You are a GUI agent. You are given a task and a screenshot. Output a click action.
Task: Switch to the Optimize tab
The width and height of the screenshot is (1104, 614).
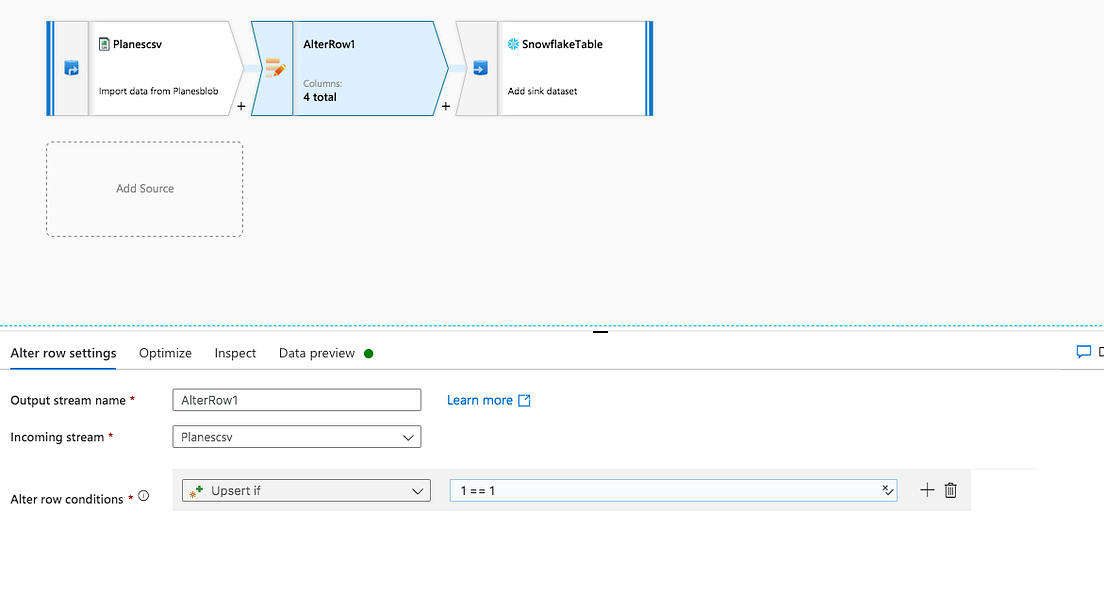(x=165, y=353)
